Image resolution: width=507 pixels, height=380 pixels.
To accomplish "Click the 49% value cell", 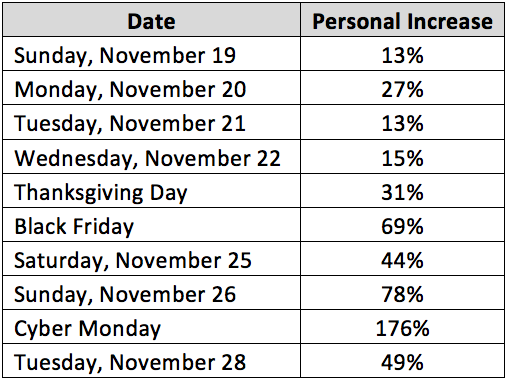I will tap(402, 361).
